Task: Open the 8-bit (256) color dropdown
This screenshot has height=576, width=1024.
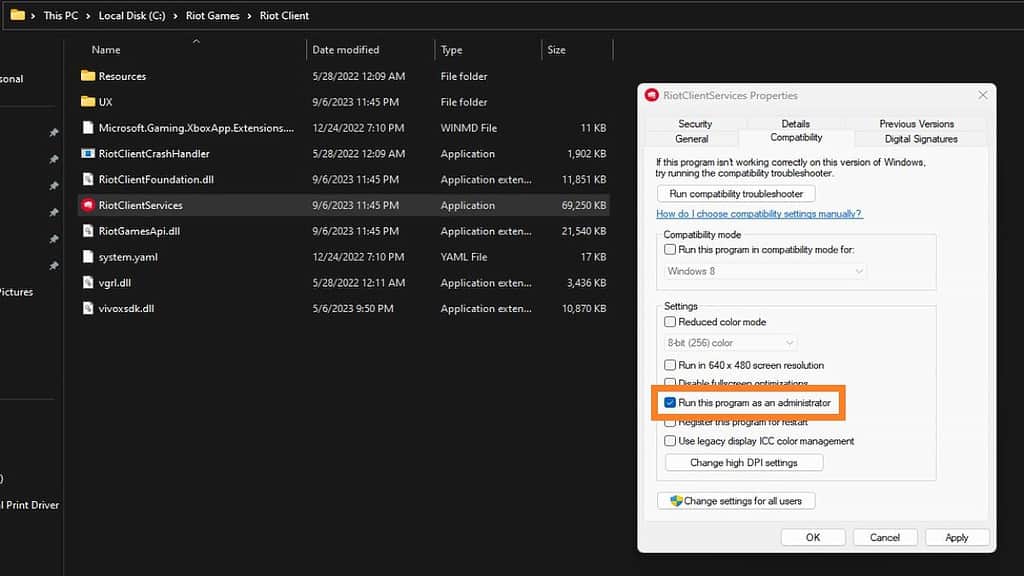Action: click(730, 343)
